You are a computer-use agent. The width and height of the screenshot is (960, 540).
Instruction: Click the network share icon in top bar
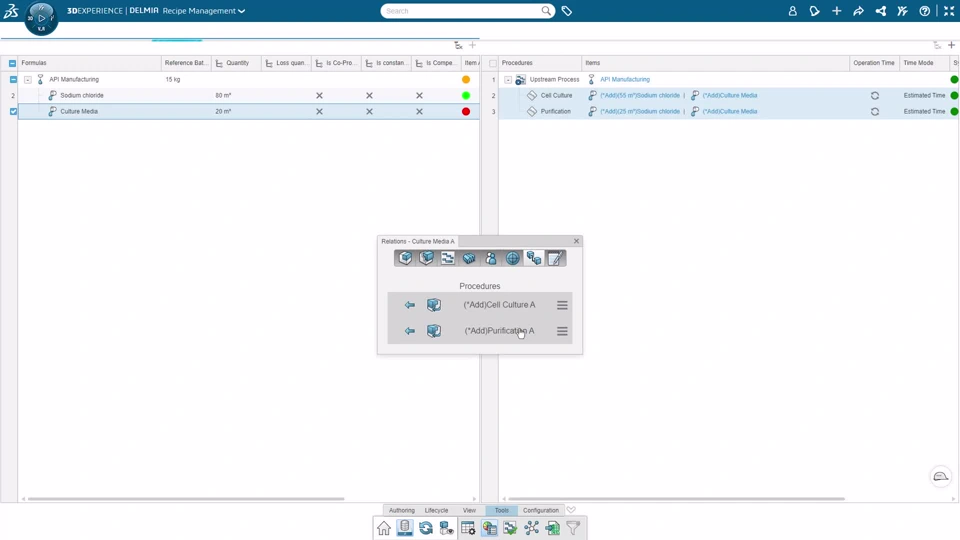880,11
